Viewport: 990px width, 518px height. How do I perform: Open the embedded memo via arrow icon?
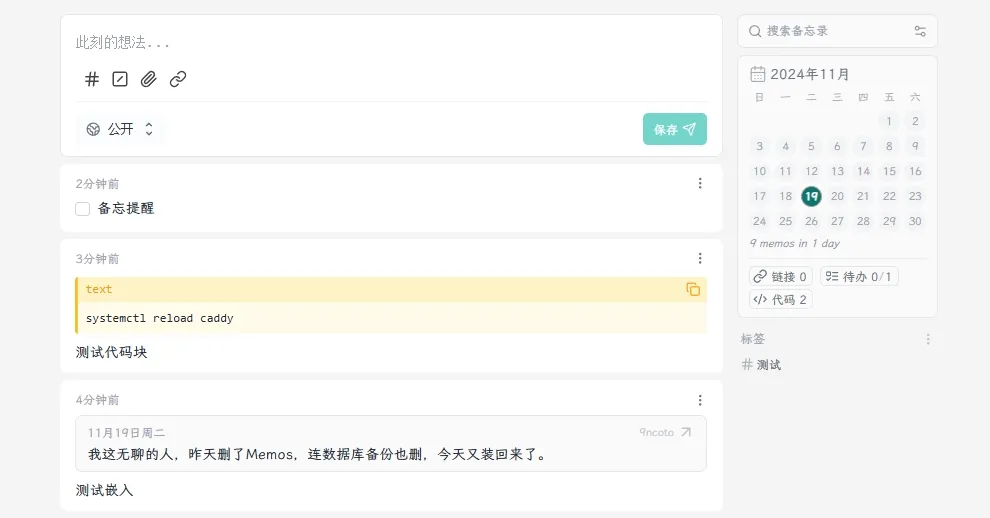(x=686, y=433)
